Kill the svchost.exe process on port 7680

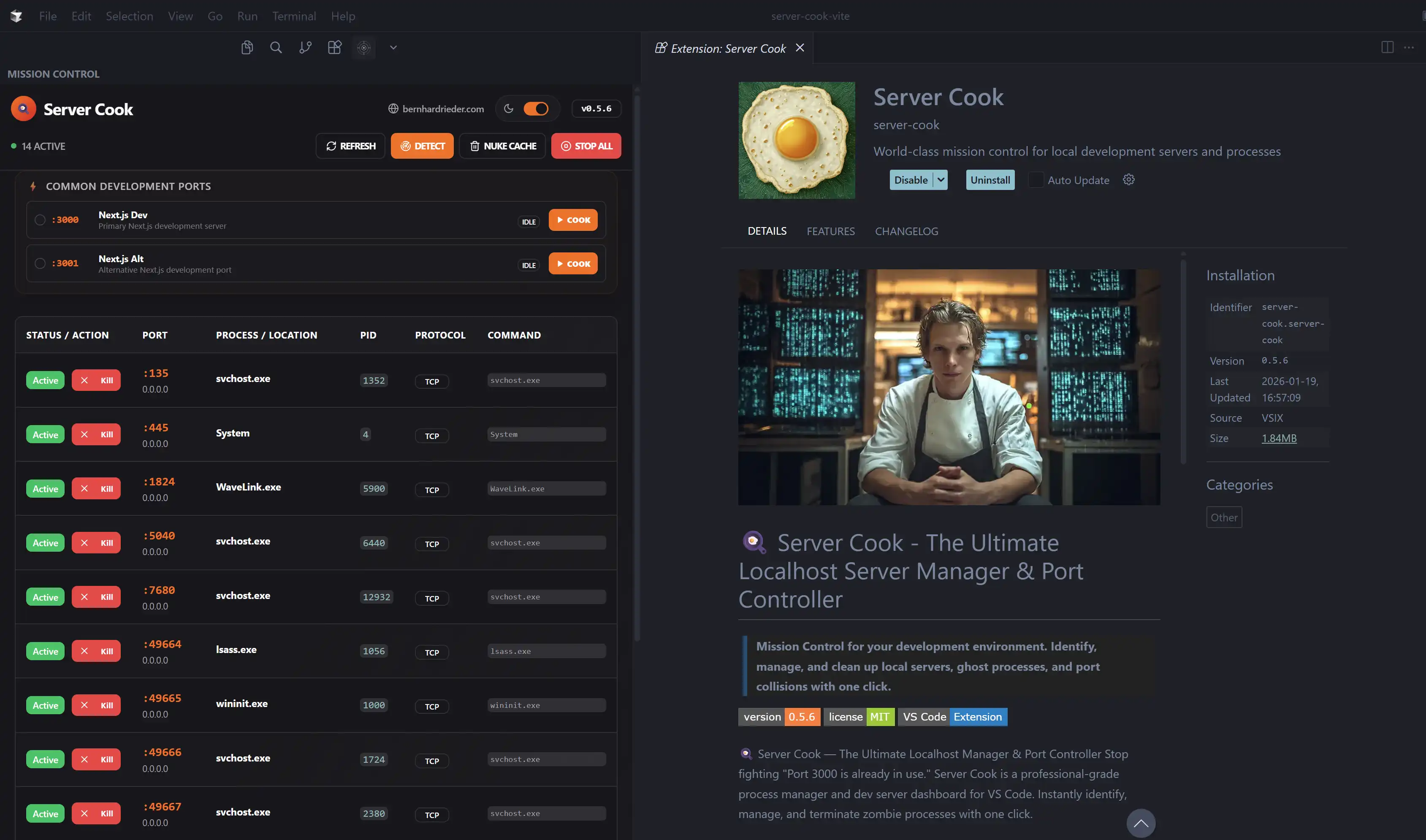tap(96, 597)
